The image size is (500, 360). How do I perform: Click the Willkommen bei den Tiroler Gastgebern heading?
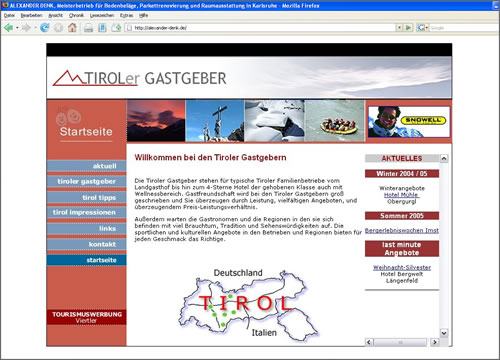210,157
